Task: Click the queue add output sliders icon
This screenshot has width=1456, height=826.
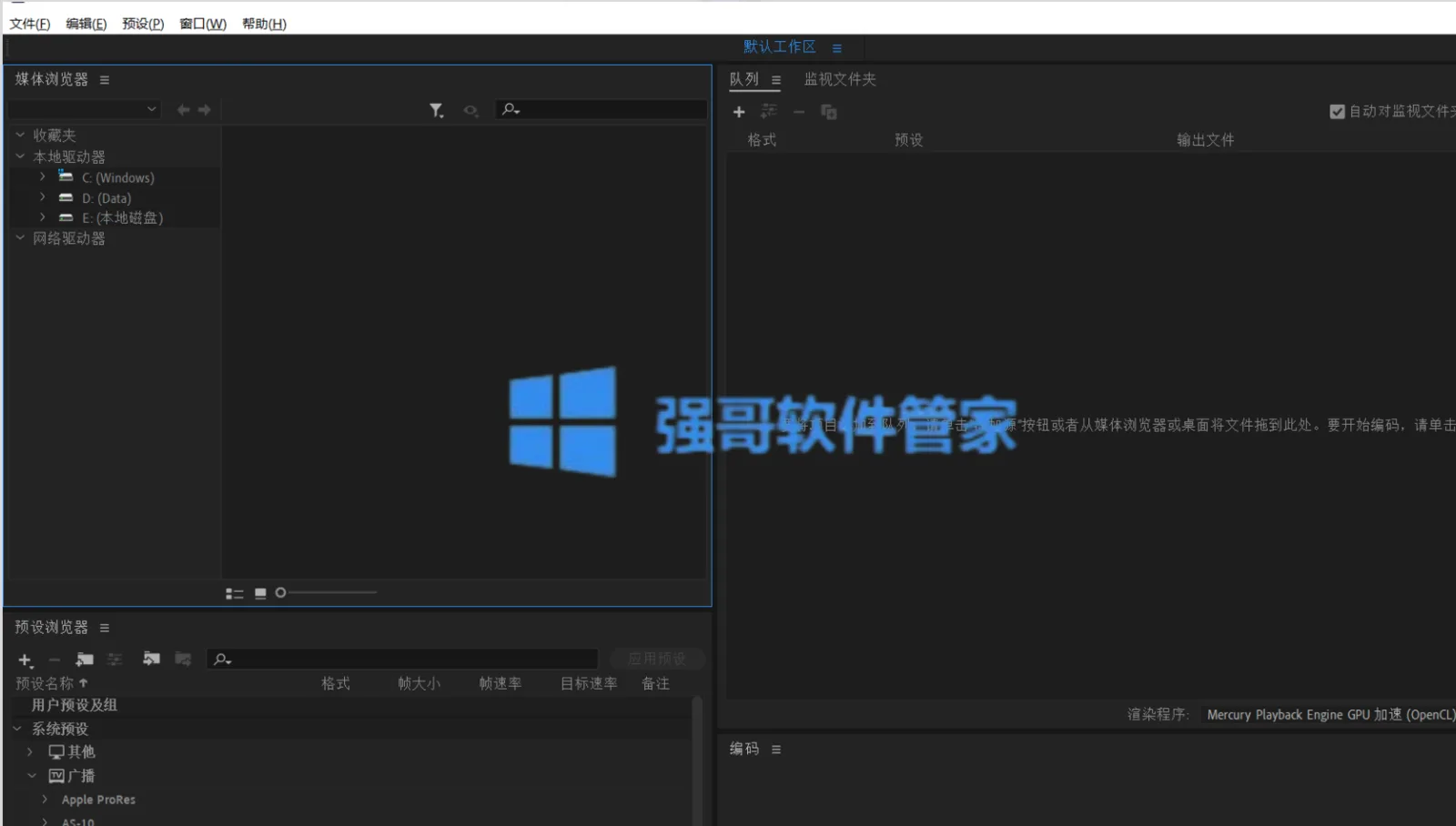Action: pyautogui.click(x=769, y=111)
